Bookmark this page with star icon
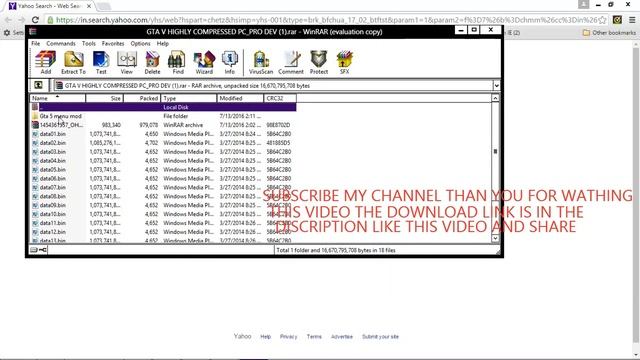Viewport: 640px width, 360px height. tap(602, 20)
